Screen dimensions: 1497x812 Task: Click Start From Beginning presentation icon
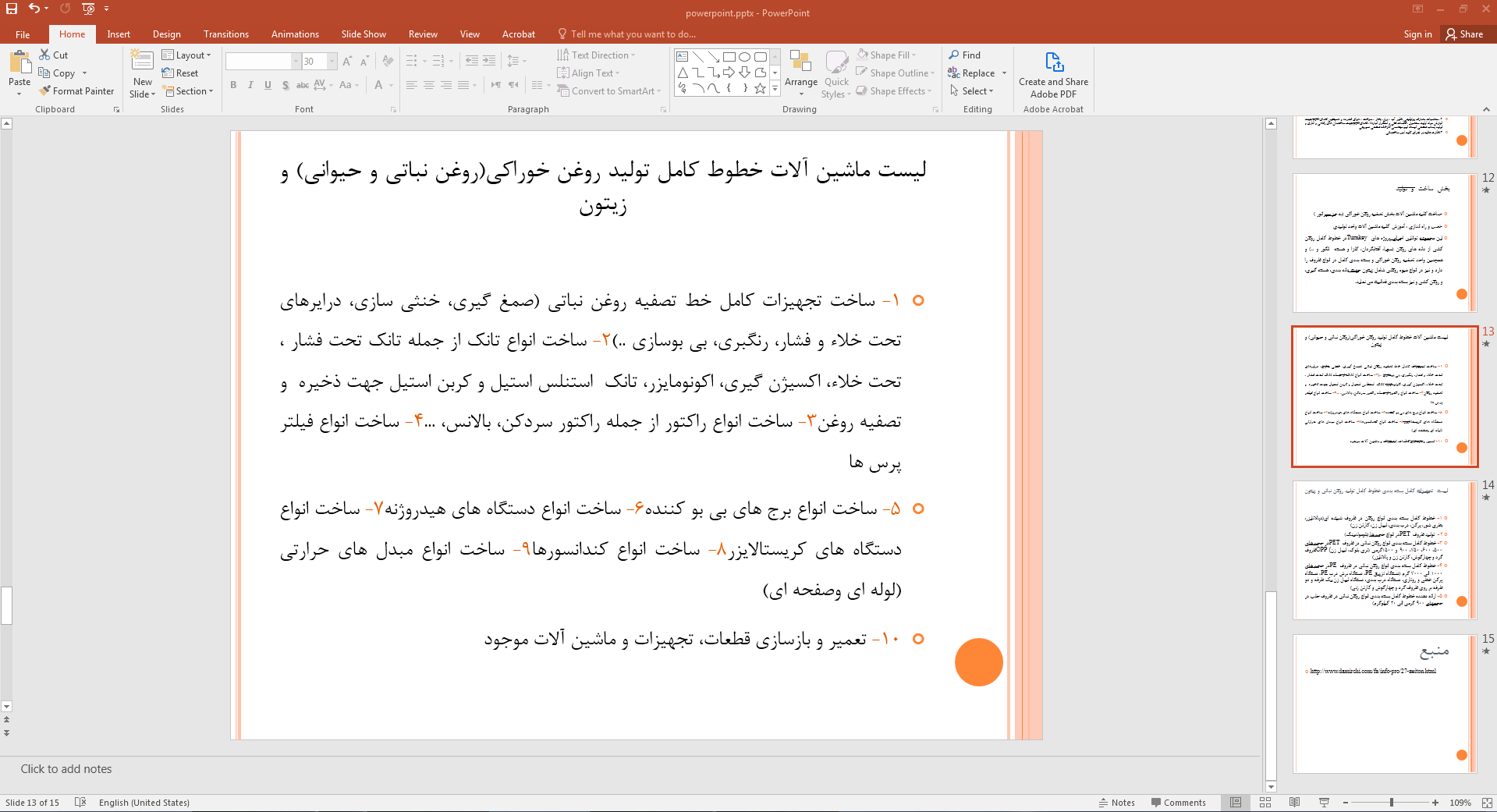coord(88,9)
